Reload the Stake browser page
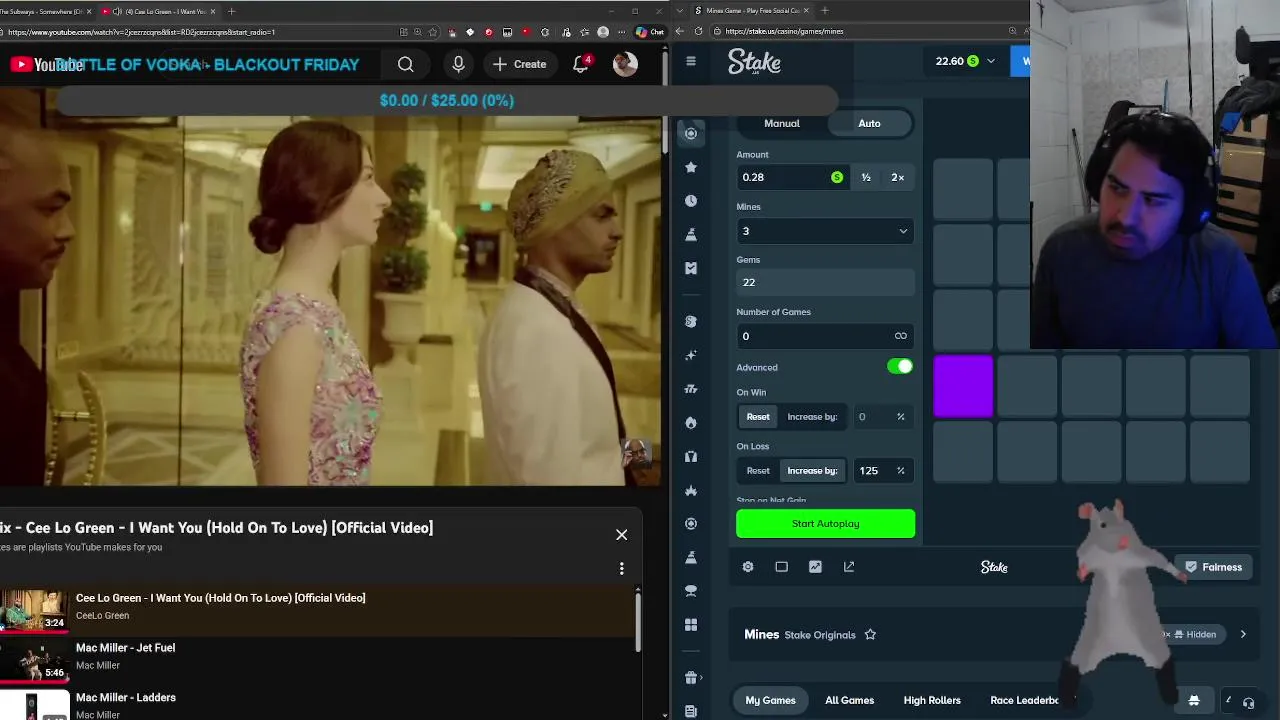Image resolution: width=1280 pixels, height=720 pixels. [x=698, y=31]
